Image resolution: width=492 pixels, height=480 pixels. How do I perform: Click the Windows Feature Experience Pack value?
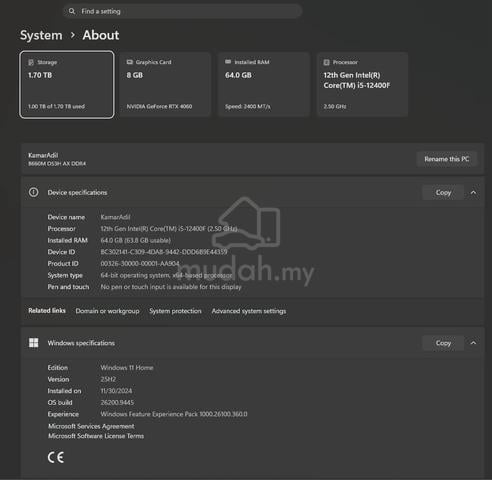point(174,414)
